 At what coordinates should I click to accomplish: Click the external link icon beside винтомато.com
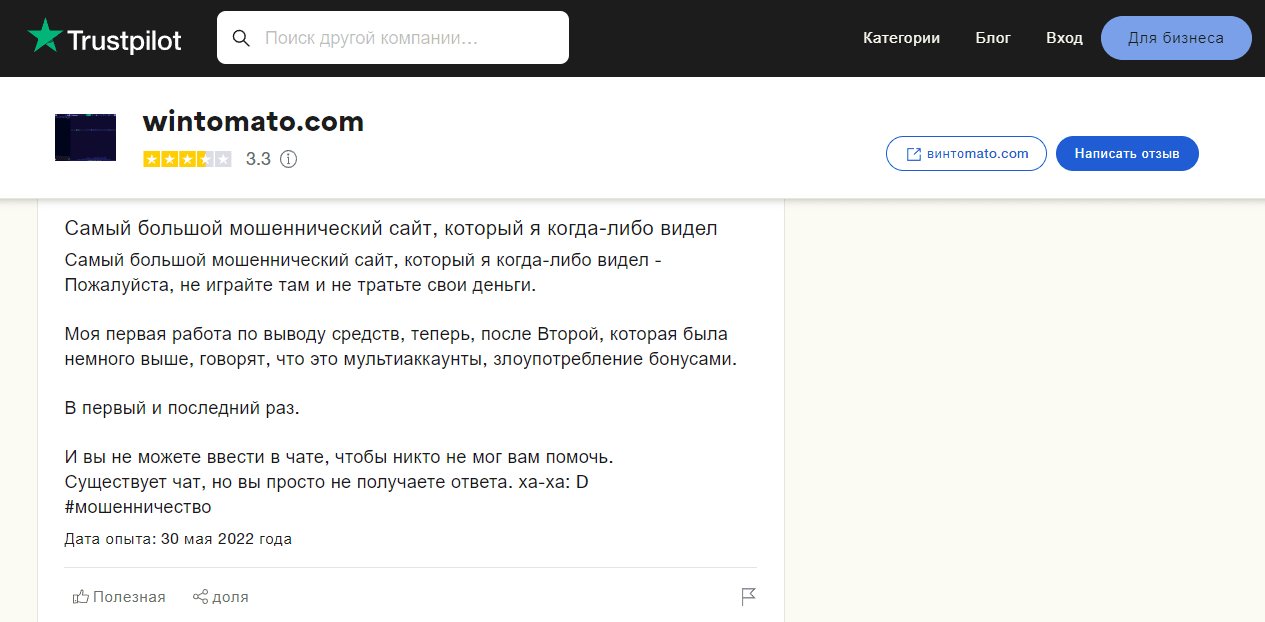tap(913, 154)
